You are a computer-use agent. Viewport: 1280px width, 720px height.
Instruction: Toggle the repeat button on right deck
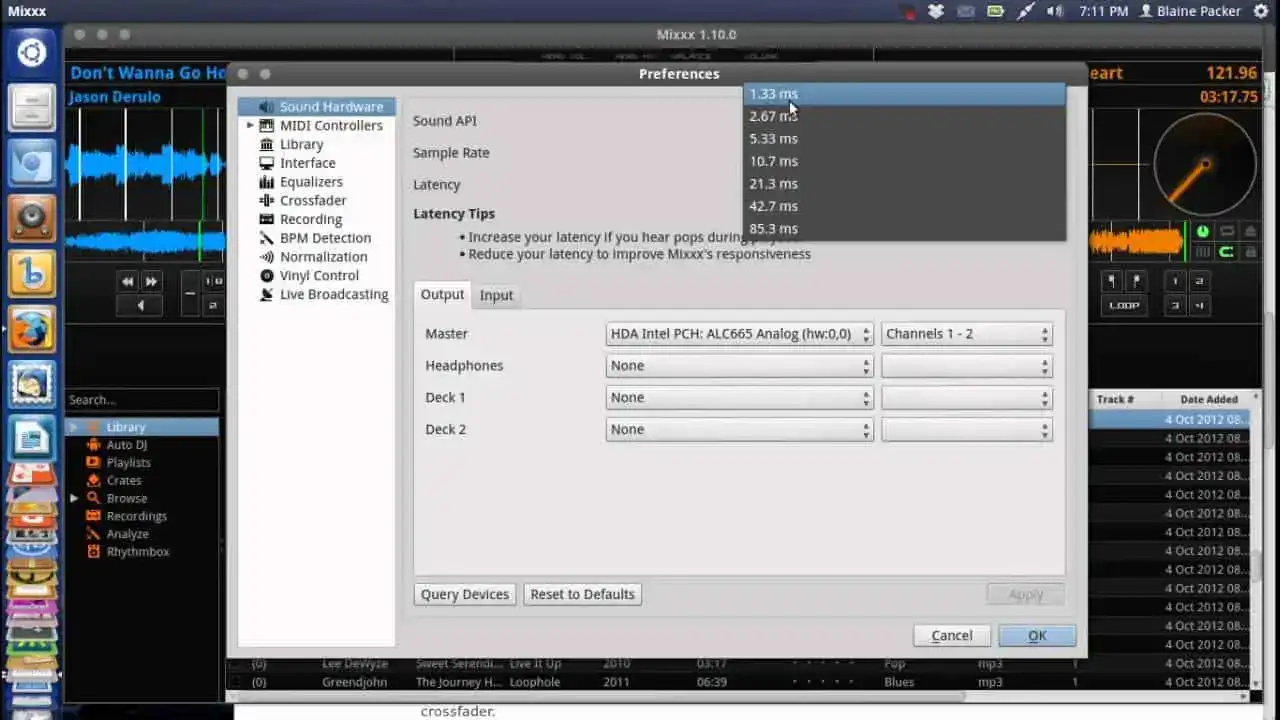pos(1225,231)
